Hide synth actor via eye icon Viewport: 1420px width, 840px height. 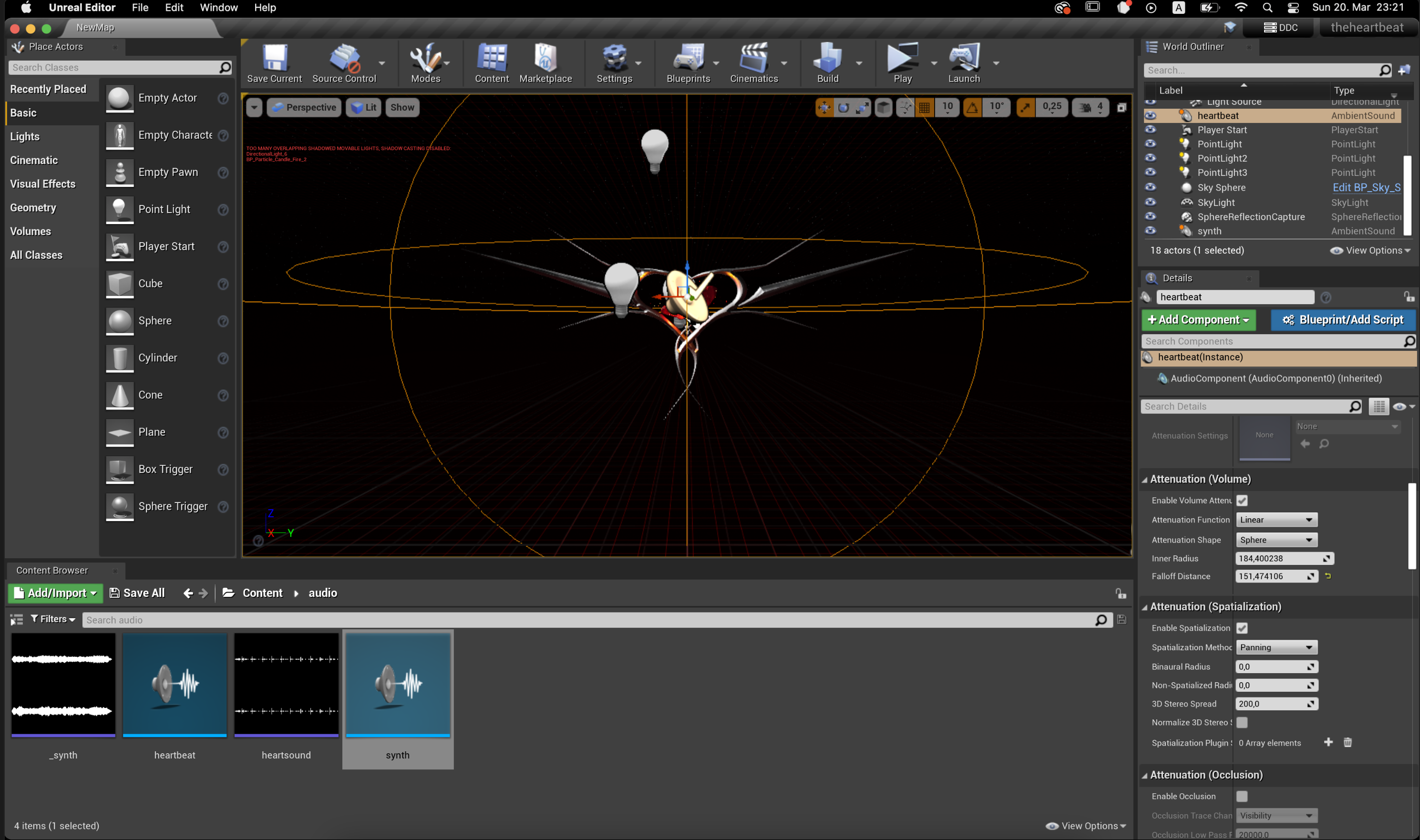click(1150, 231)
